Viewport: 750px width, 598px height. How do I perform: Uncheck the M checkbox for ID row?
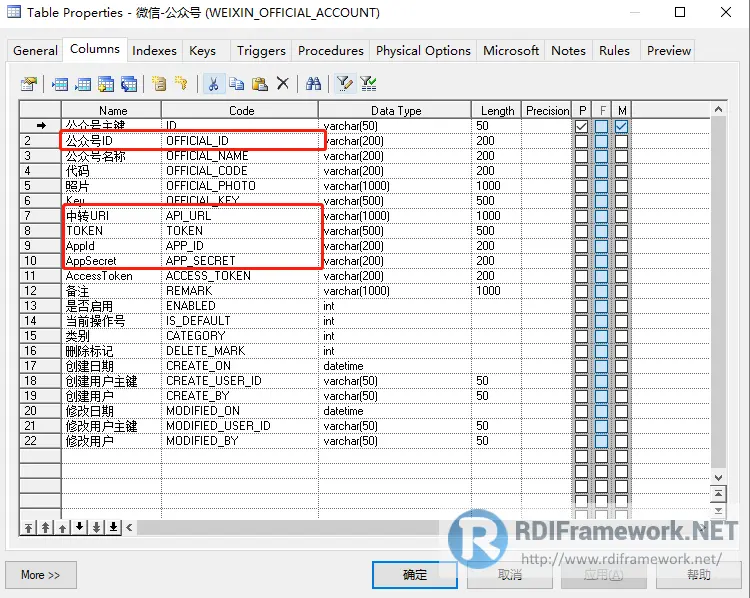coord(621,126)
